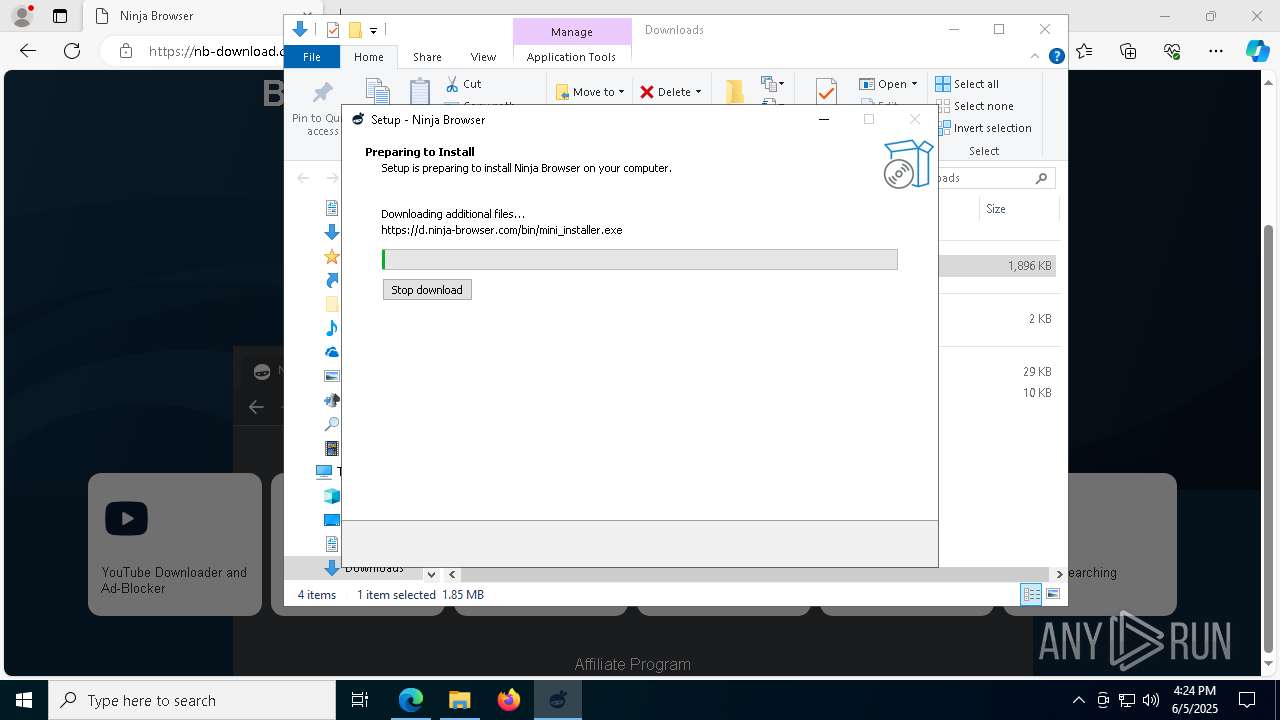This screenshot has width=1280, height=720.
Task: Click the Ninja Browser setup package icon
Action: [x=908, y=164]
